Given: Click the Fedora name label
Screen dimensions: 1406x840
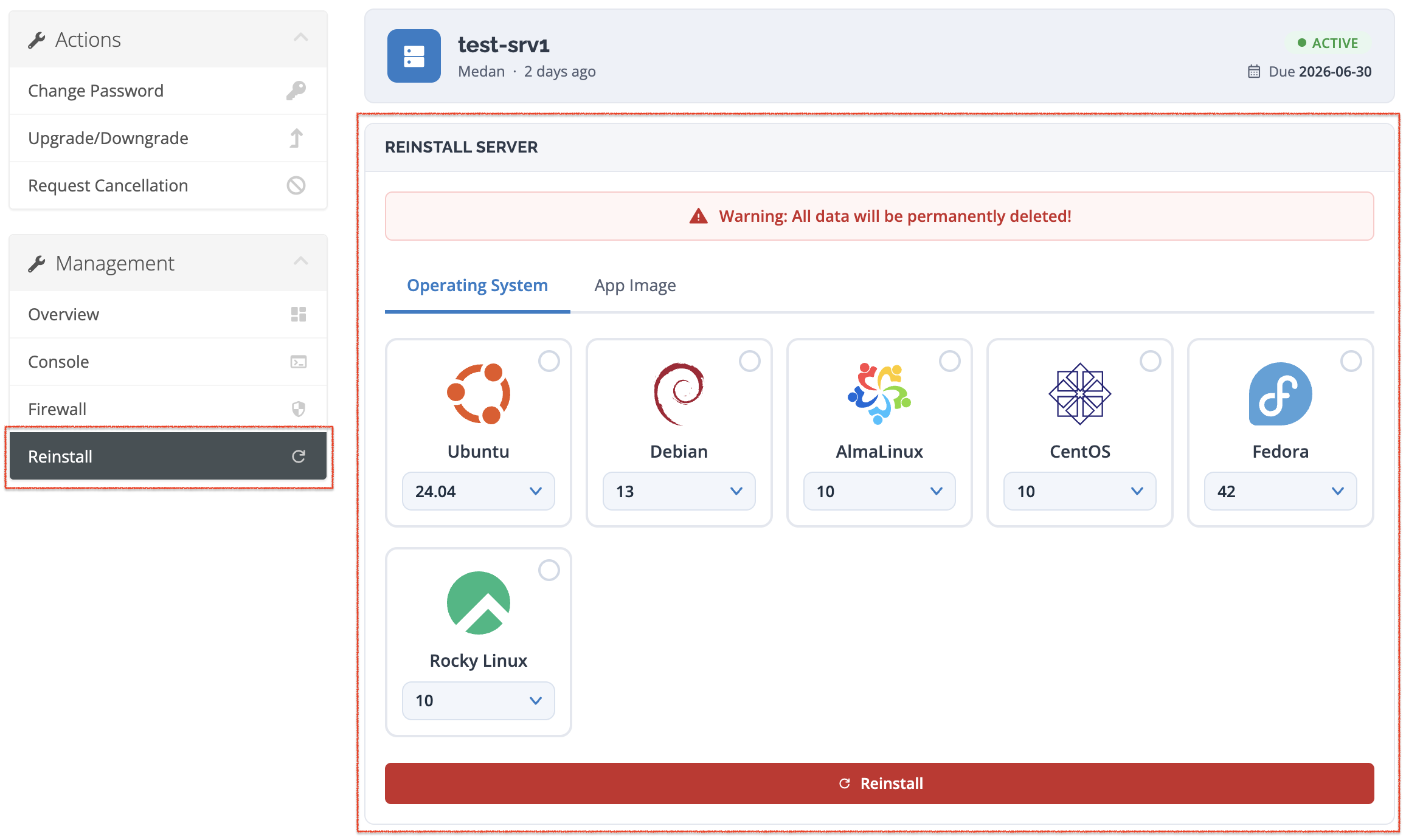Looking at the screenshot, I should (x=1281, y=452).
